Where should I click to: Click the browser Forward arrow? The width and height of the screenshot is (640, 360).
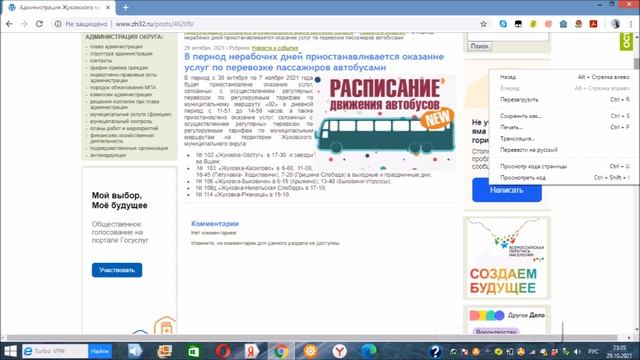pyautogui.click(x=24, y=24)
